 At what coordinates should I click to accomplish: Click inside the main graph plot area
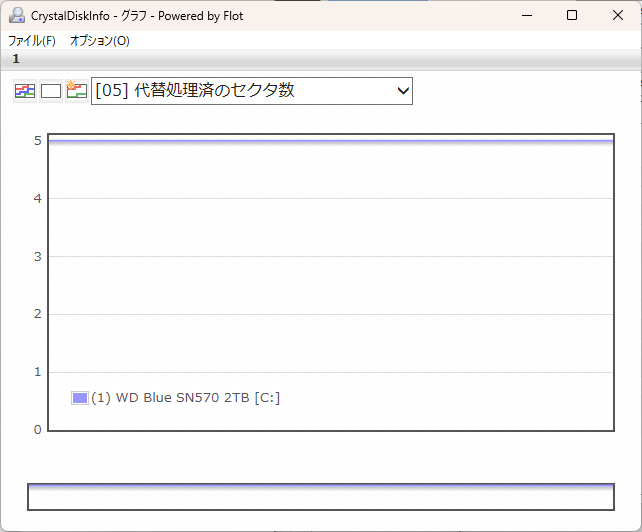[331, 282]
